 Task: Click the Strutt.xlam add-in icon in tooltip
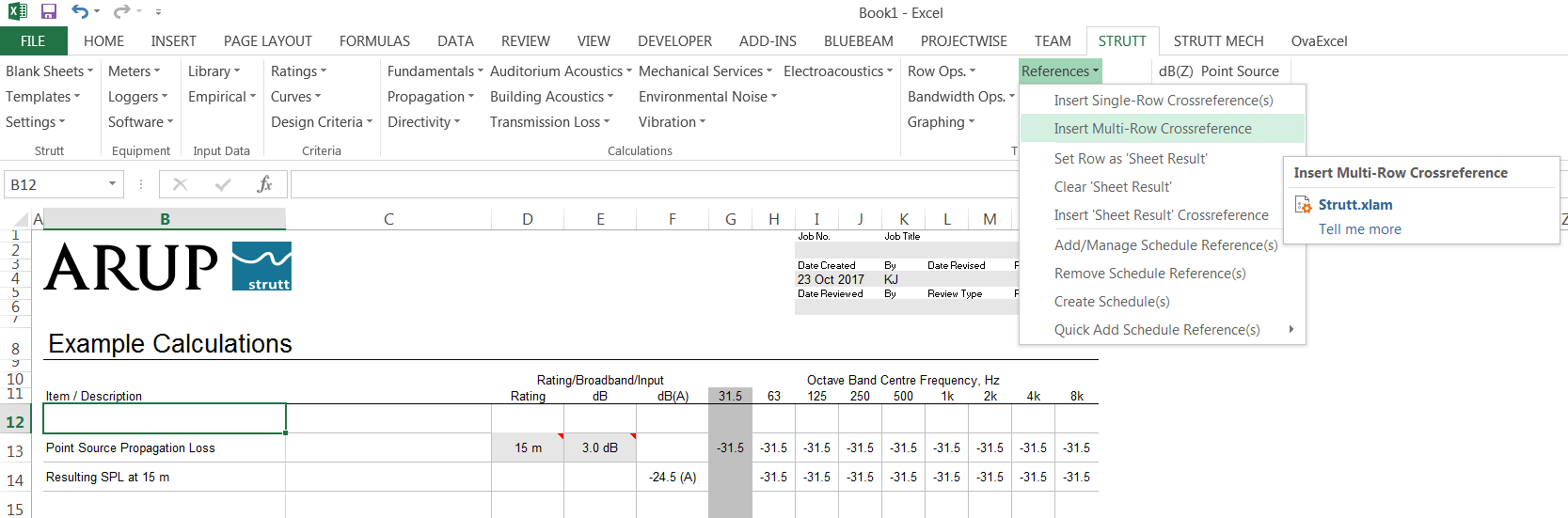(1304, 205)
